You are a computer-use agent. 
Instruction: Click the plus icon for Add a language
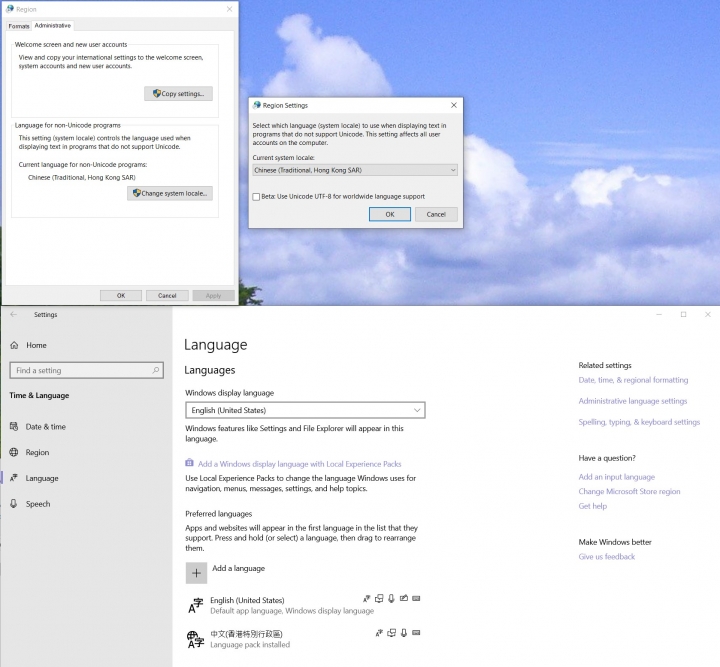pyautogui.click(x=196, y=573)
